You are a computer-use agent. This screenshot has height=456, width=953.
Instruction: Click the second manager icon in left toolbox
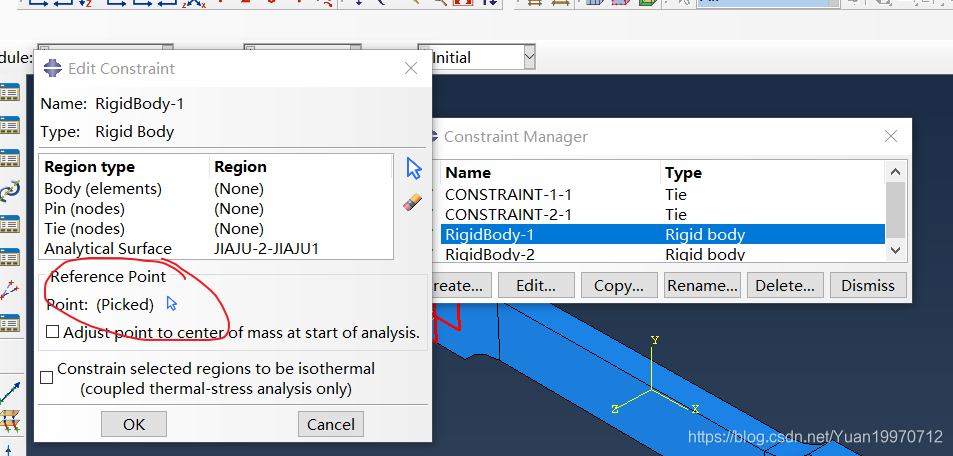(10, 125)
